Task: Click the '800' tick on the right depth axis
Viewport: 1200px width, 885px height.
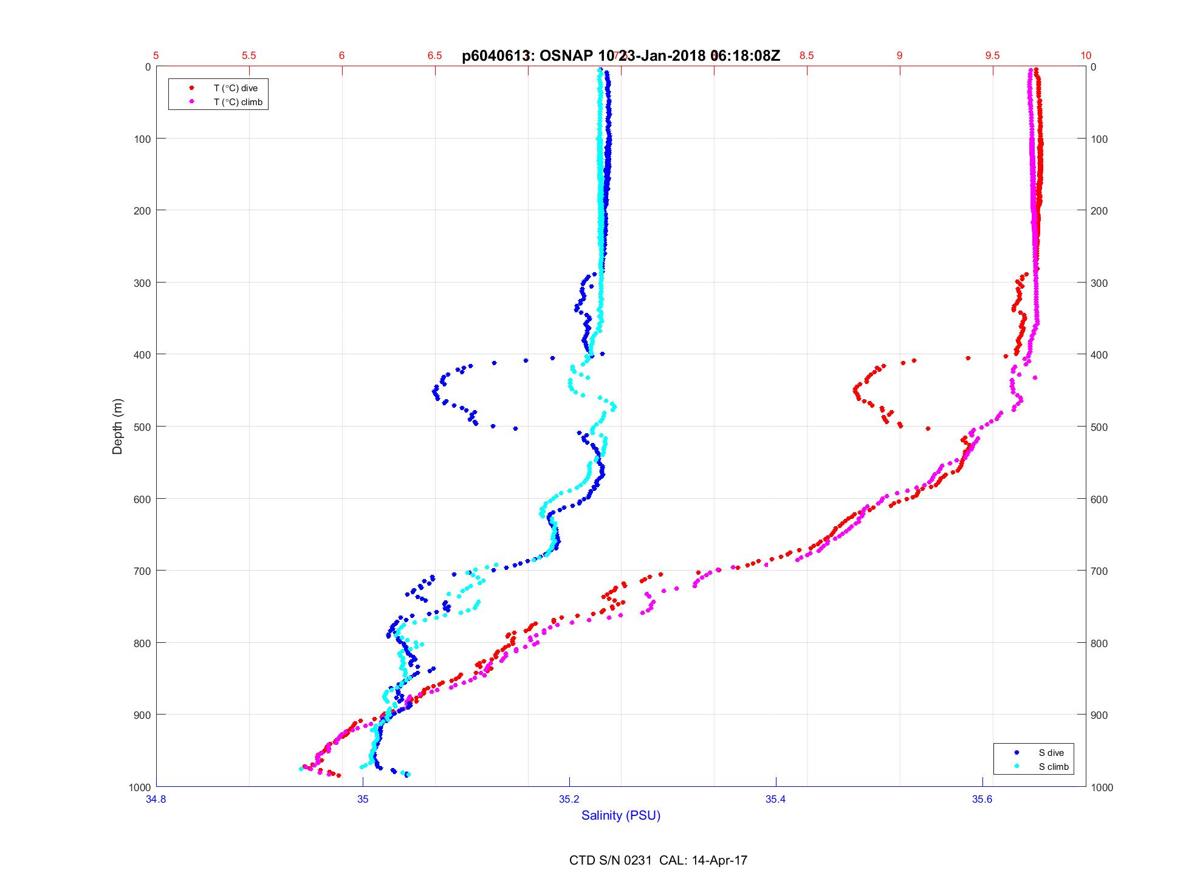Action: (1101, 643)
